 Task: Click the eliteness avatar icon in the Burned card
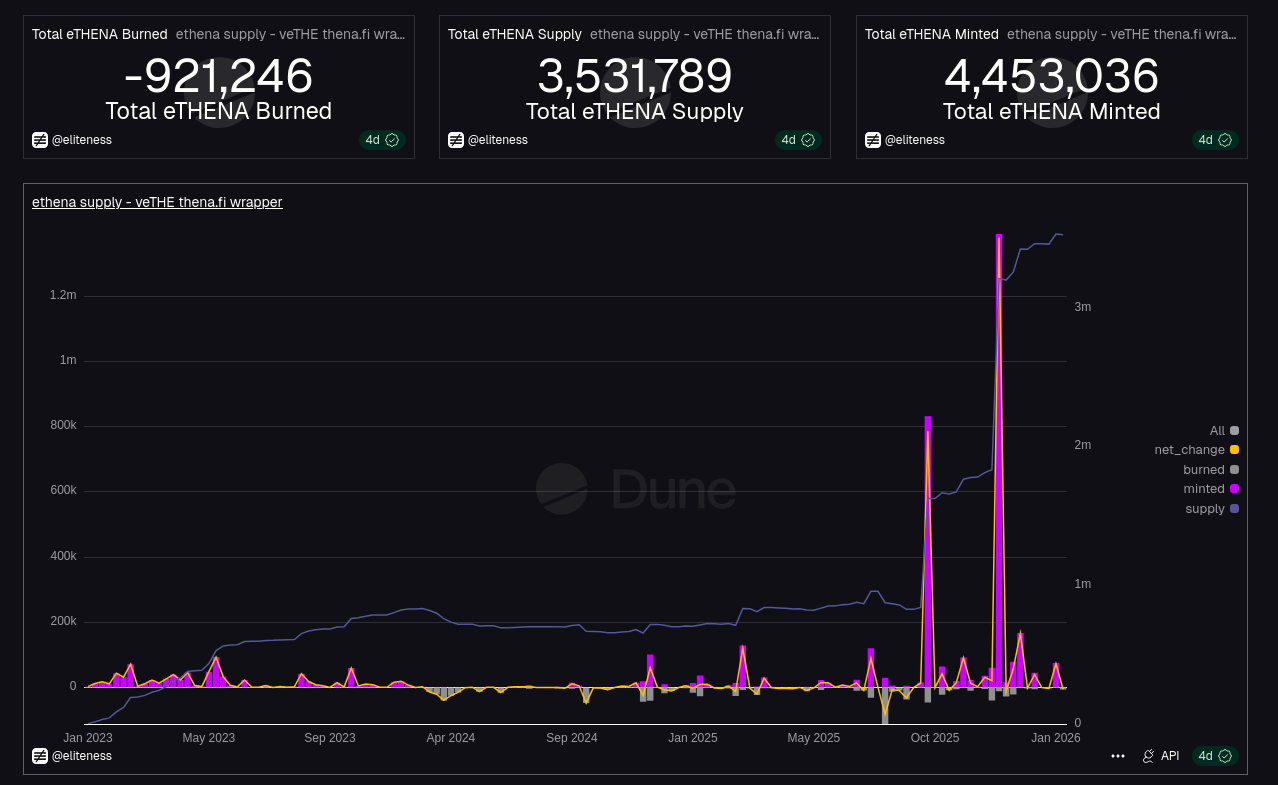40,140
